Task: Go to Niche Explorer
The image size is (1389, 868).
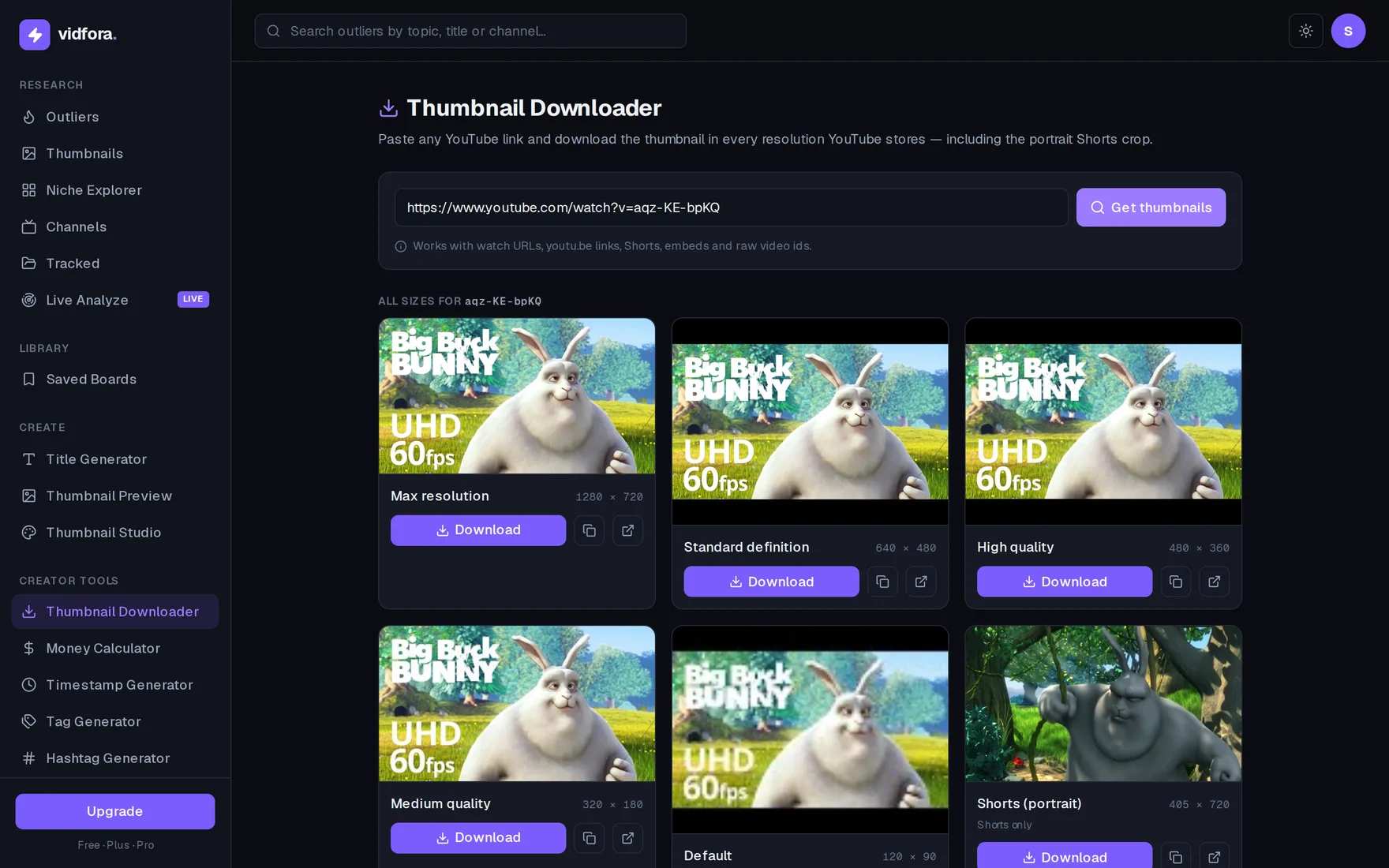Action: 115,190
